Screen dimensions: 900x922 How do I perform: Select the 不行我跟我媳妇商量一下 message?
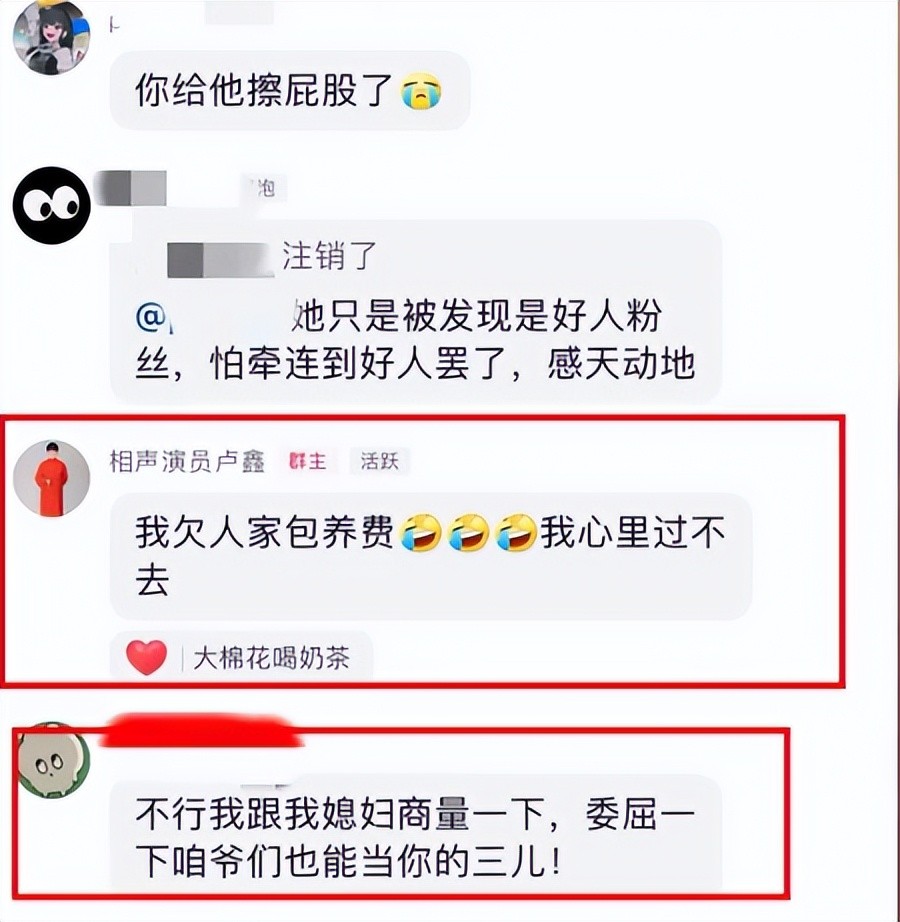point(416,837)
